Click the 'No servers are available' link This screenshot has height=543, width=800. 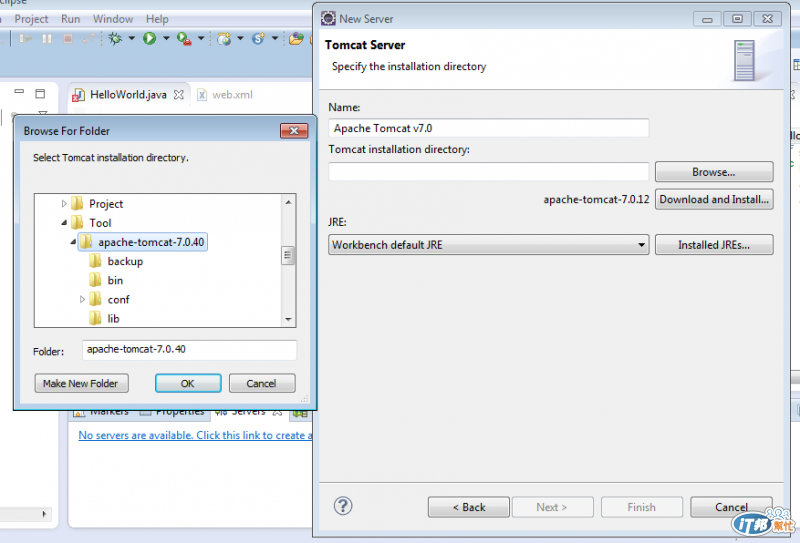[x=195, y=435]
